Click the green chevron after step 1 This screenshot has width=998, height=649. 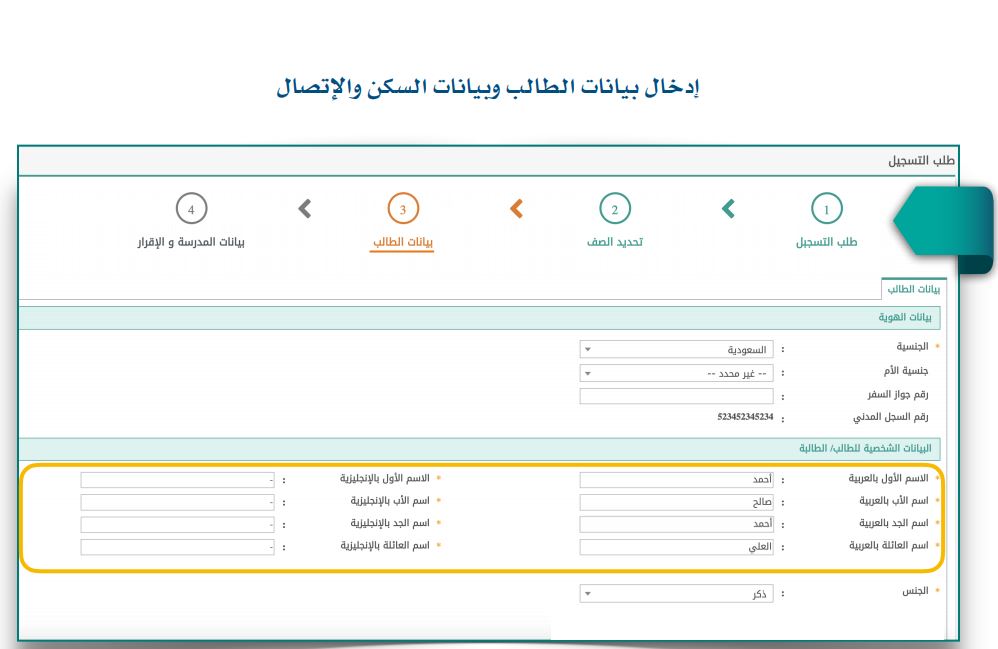pos(728,208)
